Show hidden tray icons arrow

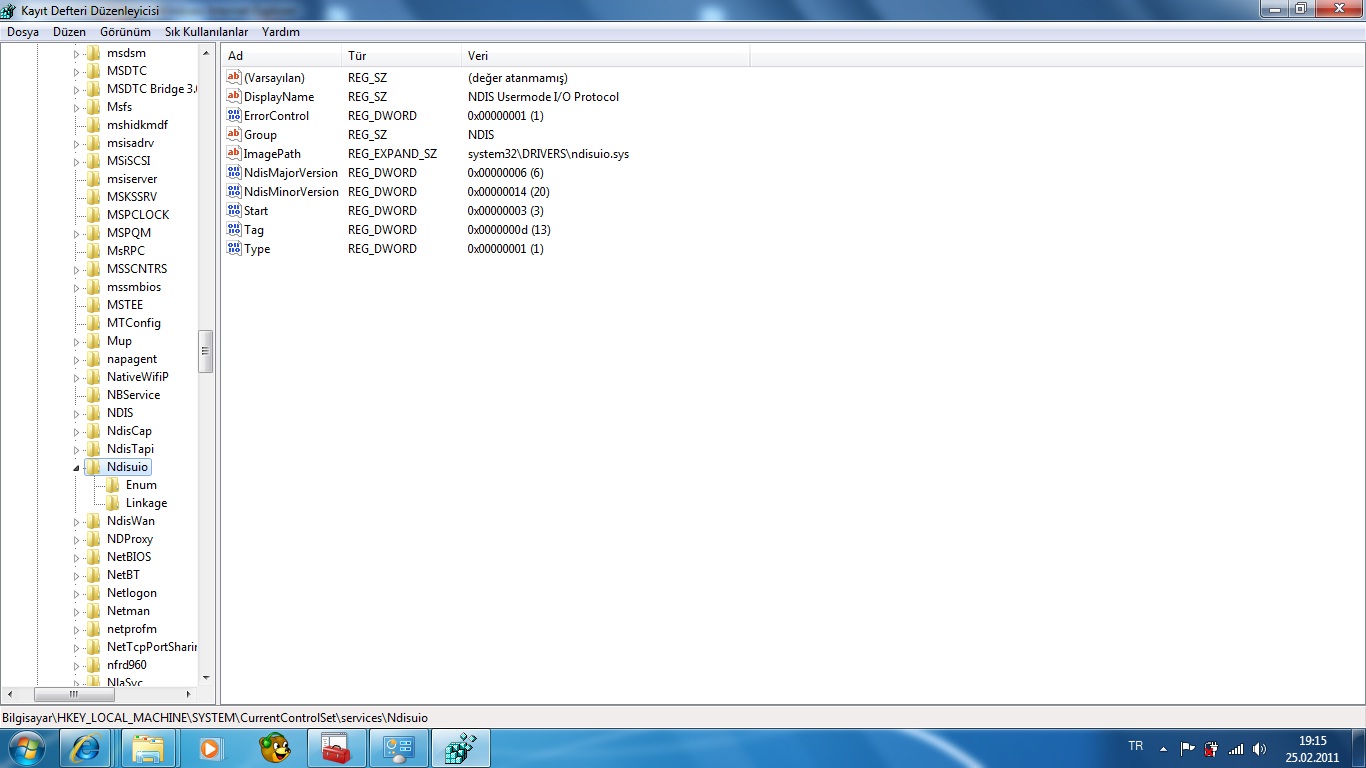tap(1163, 748)
